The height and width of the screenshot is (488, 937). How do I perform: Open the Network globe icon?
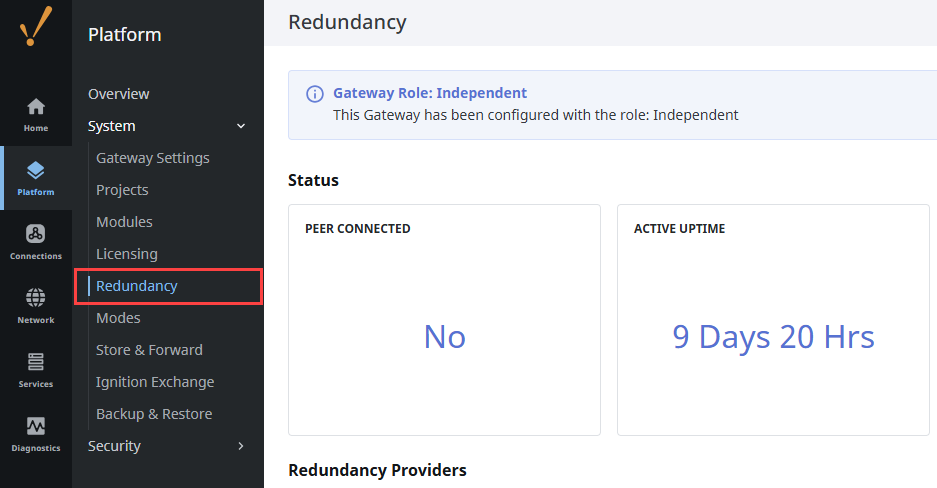36,305
